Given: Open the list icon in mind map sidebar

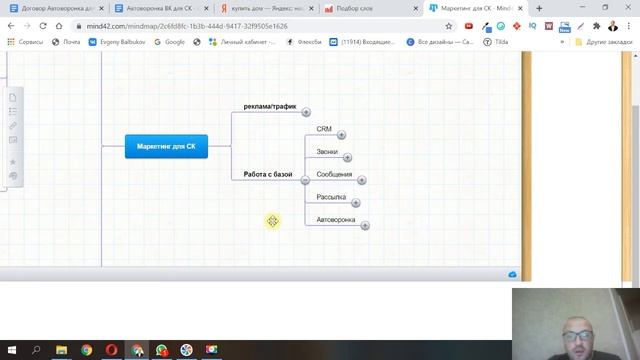Looking at the screenshot, I should (x=13, y=111).
